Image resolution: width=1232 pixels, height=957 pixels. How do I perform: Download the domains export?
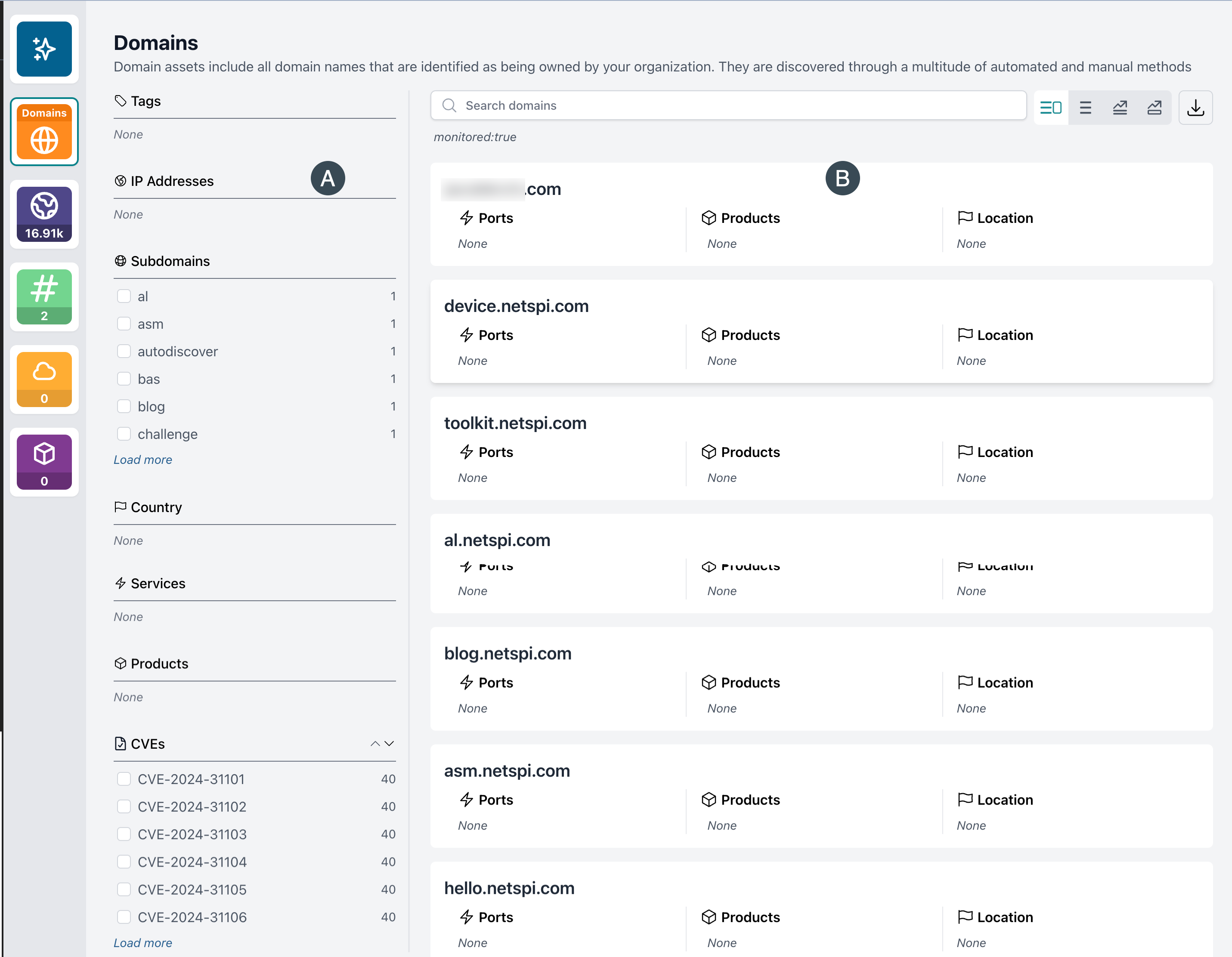pyautogui.click(x=1195, y=107)
